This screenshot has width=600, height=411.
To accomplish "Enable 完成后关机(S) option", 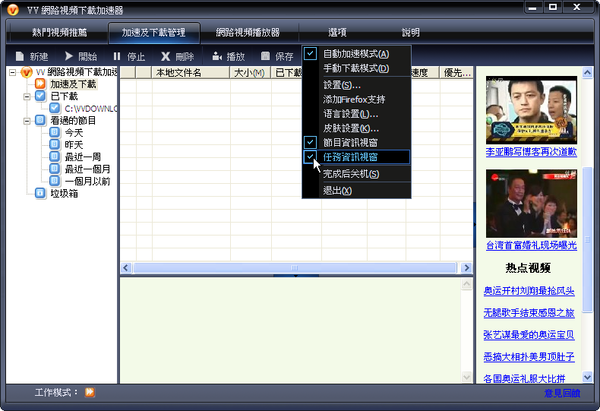I will (x=357, y=174).
